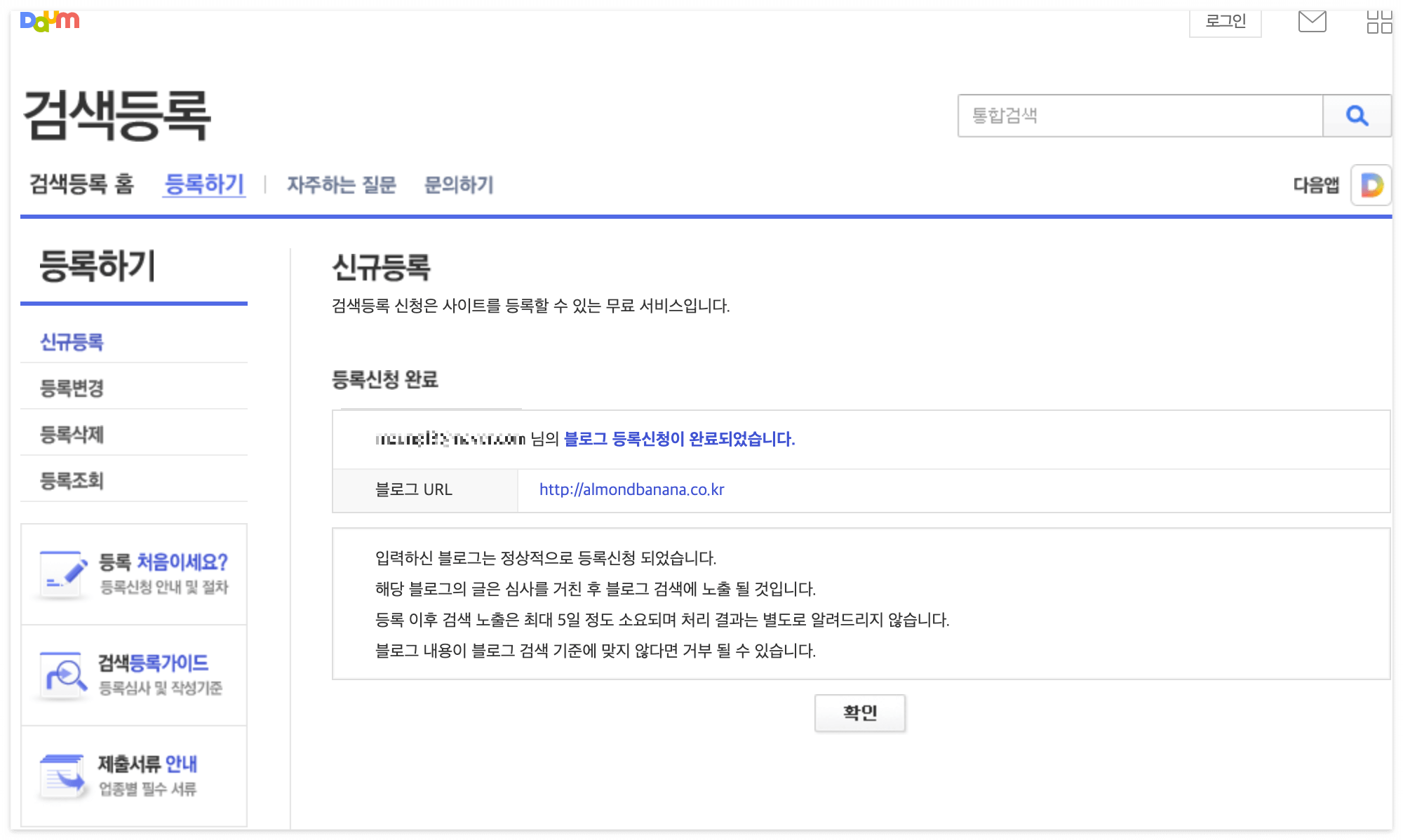
Task: Open the 자주하는 질문 tab
Action: click(x=342, y=184)
